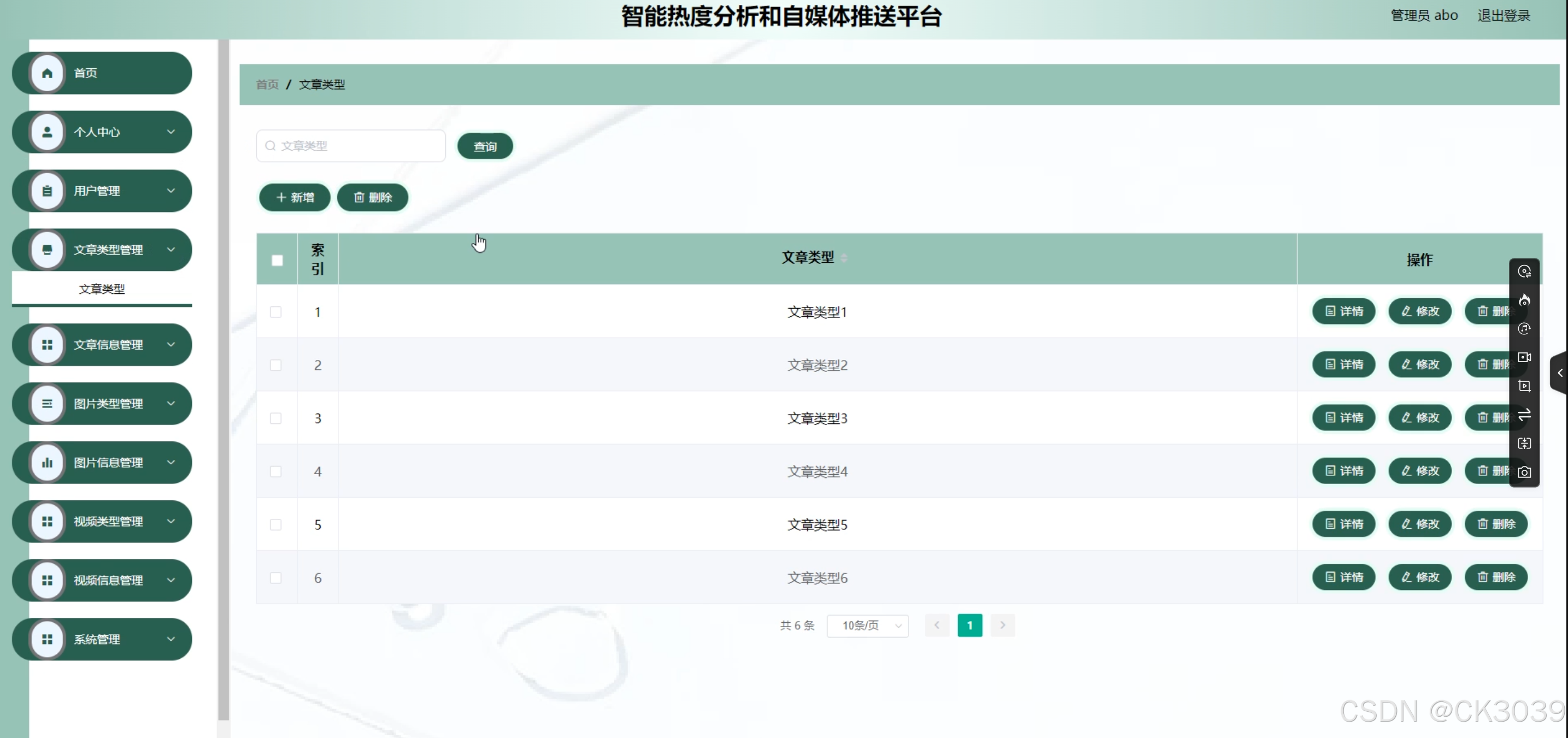Click the bar chart icon on 图片信息管理
This screenshot has width=1568, height=738.
coord(48,462)
